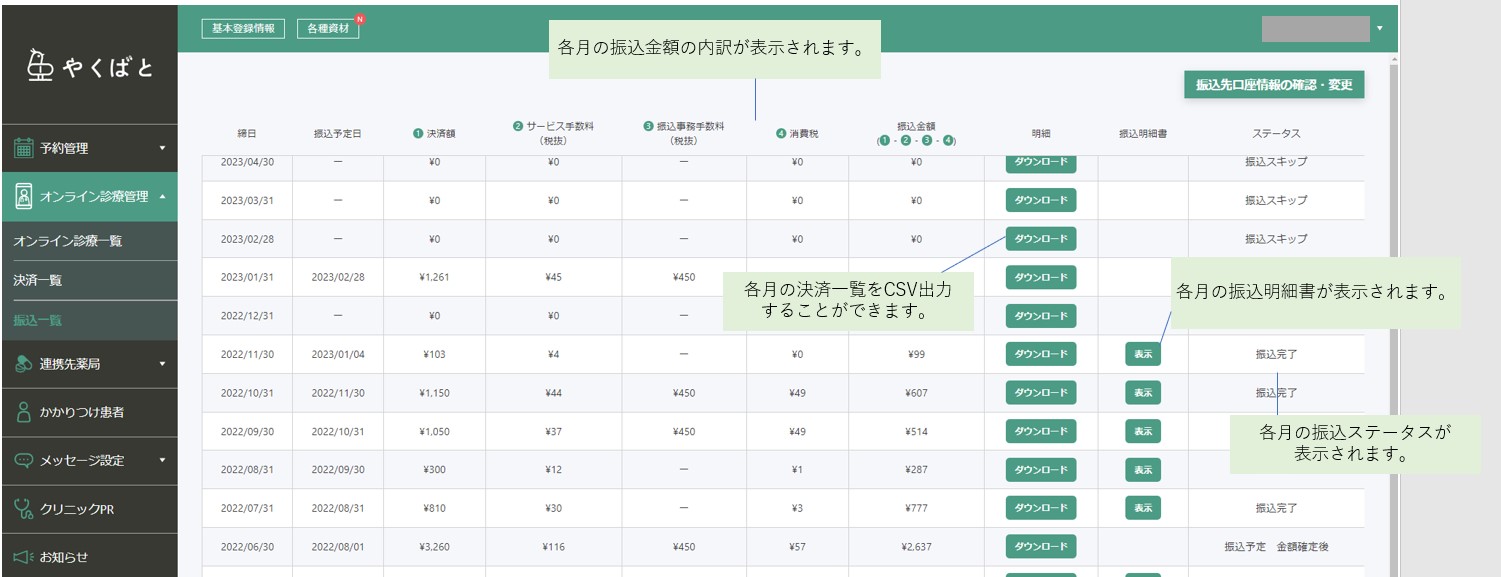The width and height of the screenshot is (1501, 577).
Task: Click the ¥57 consumption tax cell
Action: tap(797, 547)
